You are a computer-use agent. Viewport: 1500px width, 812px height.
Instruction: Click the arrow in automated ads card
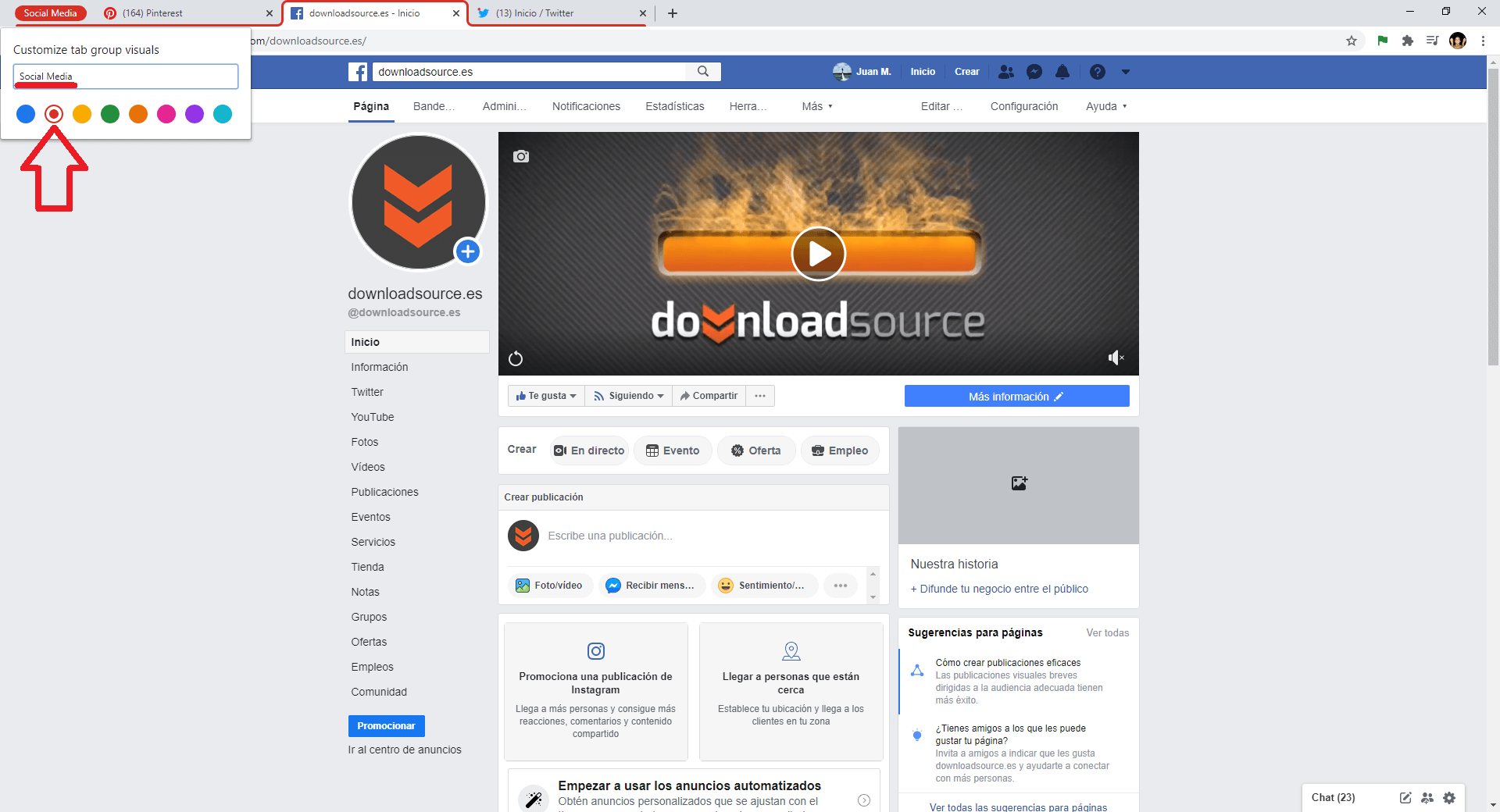(x=864, y=800)
